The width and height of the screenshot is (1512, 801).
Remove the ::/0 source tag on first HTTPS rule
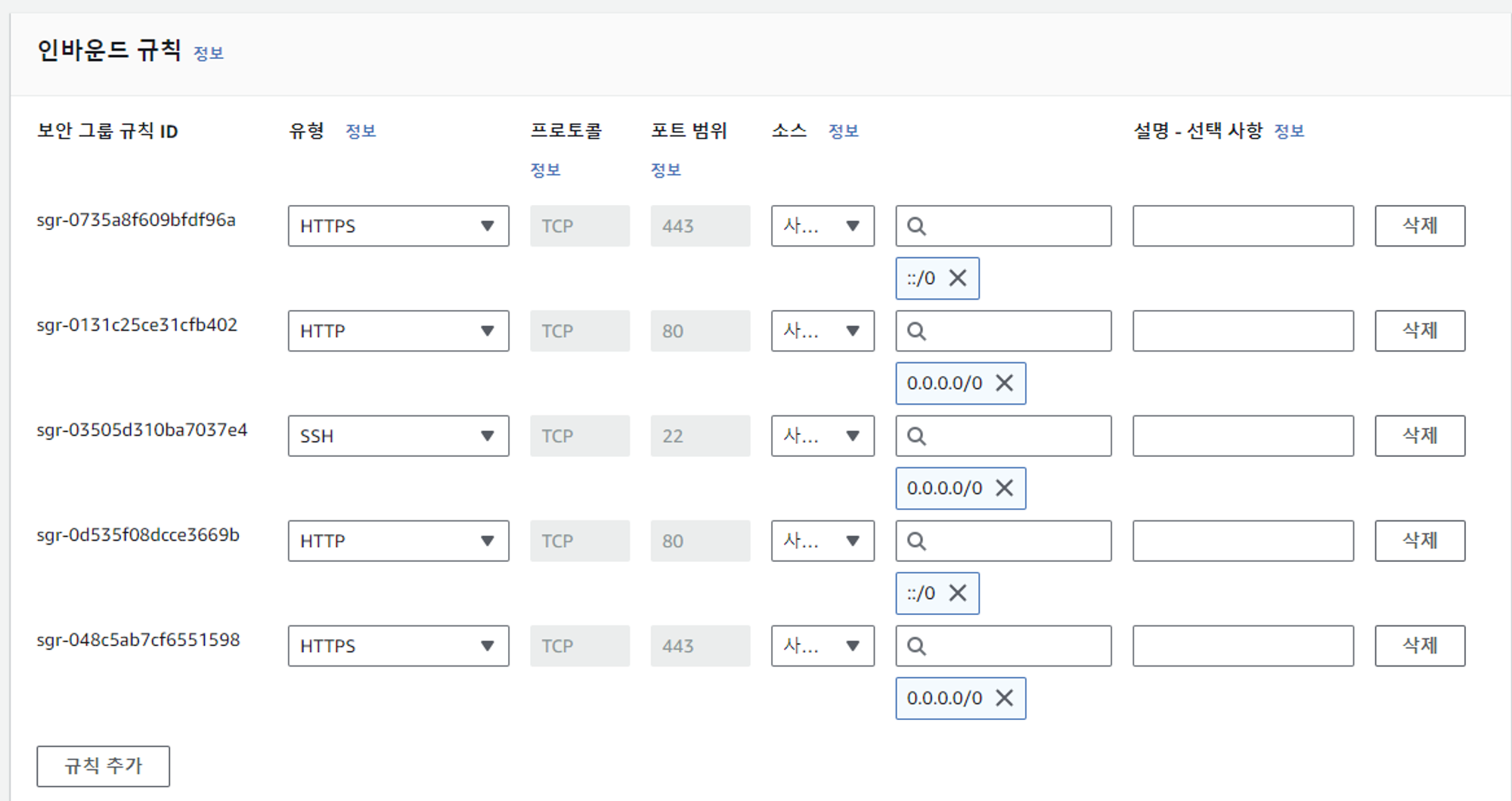[x=958, y=278]
